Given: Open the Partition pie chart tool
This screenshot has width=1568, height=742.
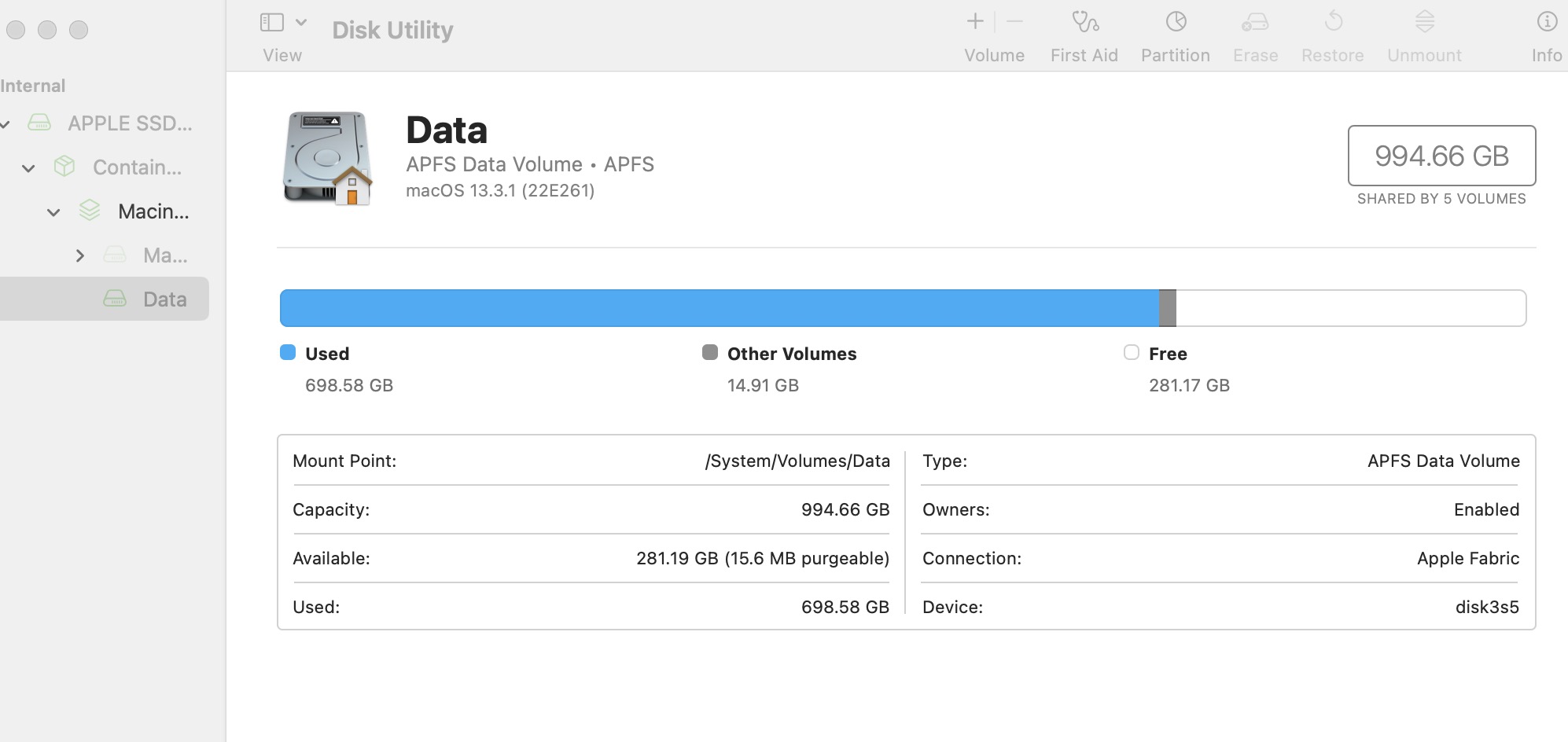Looking at the screenshot, I should click(1176, 22).
